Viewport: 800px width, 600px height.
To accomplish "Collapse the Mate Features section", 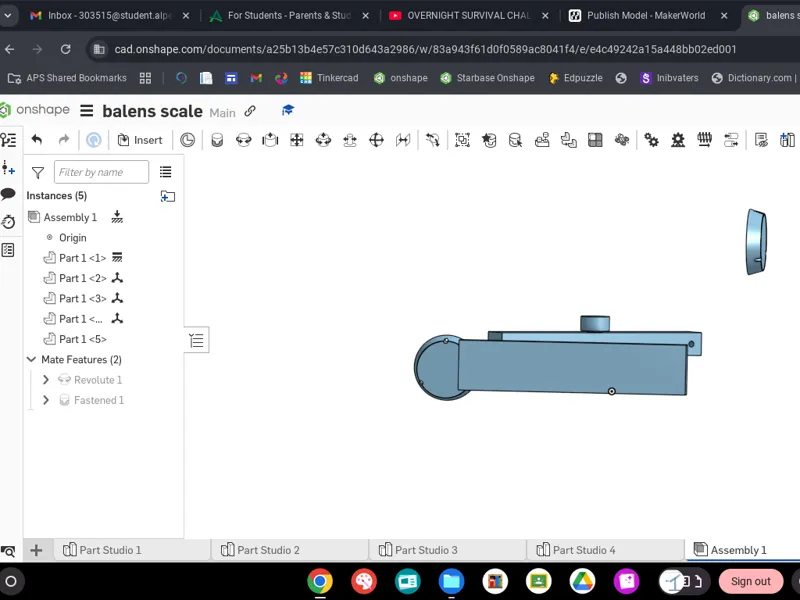I will tap(31, 360).
